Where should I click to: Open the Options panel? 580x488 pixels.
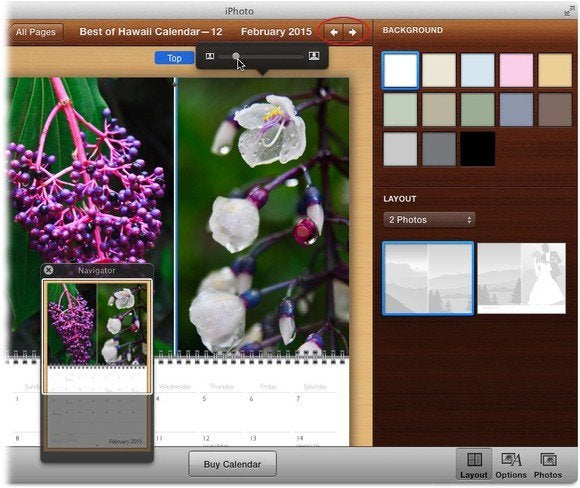pos(511,465)
